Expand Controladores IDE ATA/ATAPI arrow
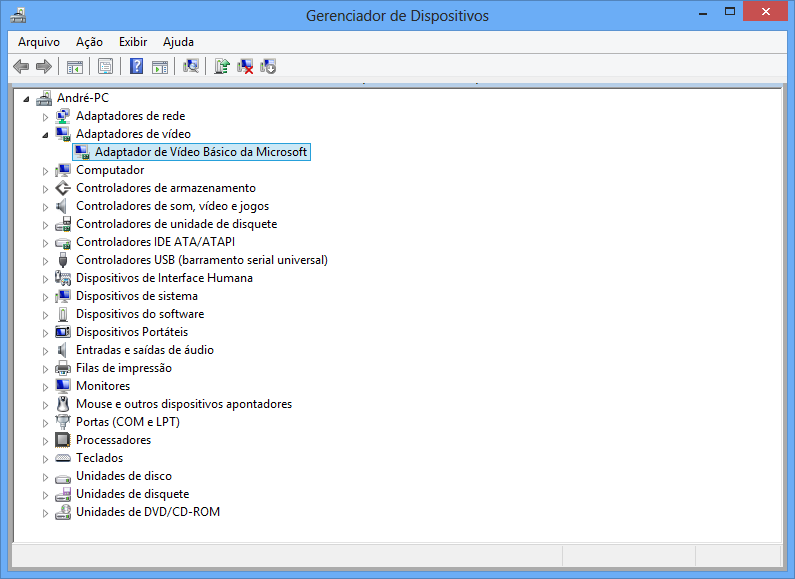 pos(45,243)
